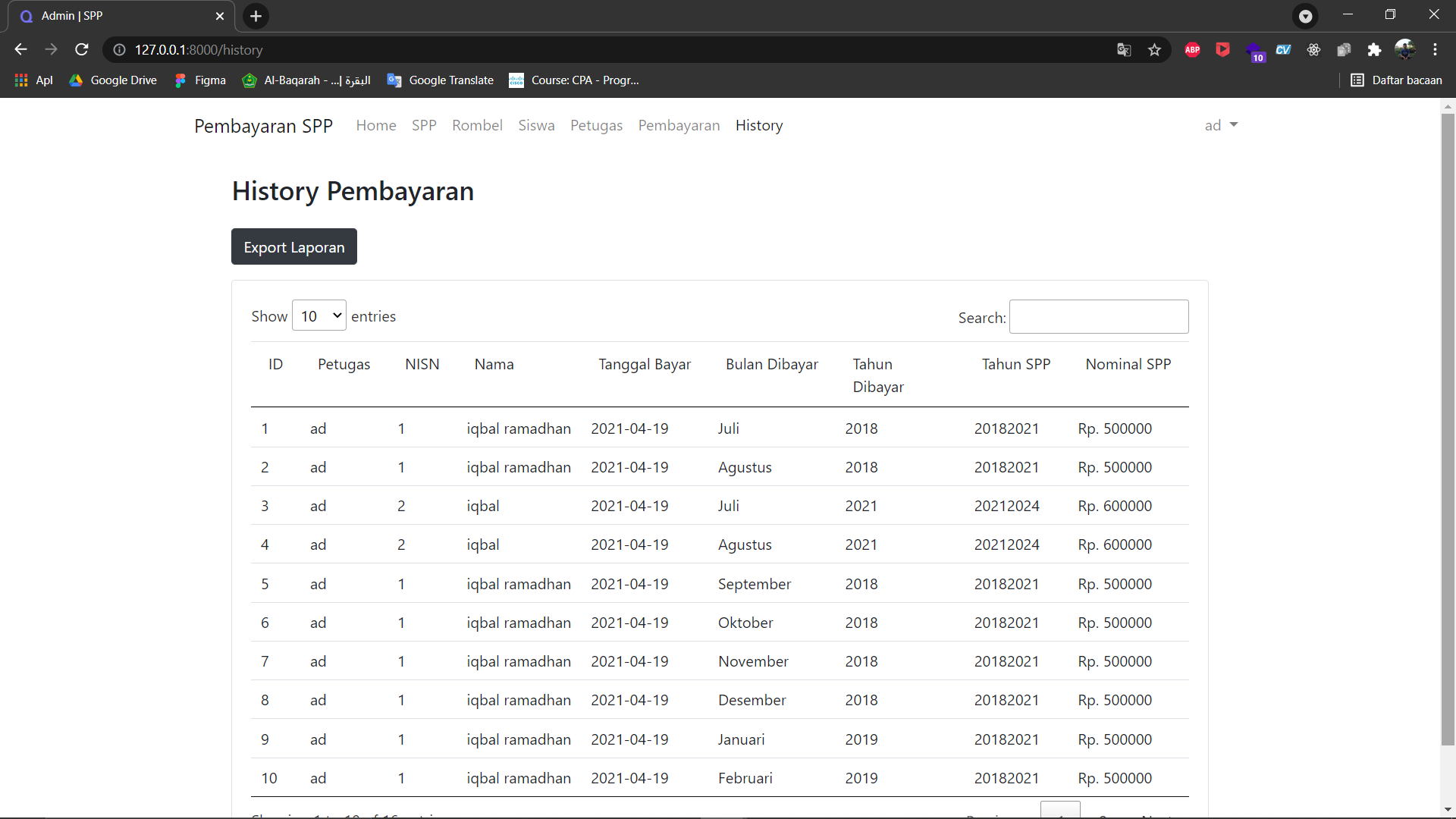
Task: Reload the current page
Action: pyautogui.click(x=82, y=49)
